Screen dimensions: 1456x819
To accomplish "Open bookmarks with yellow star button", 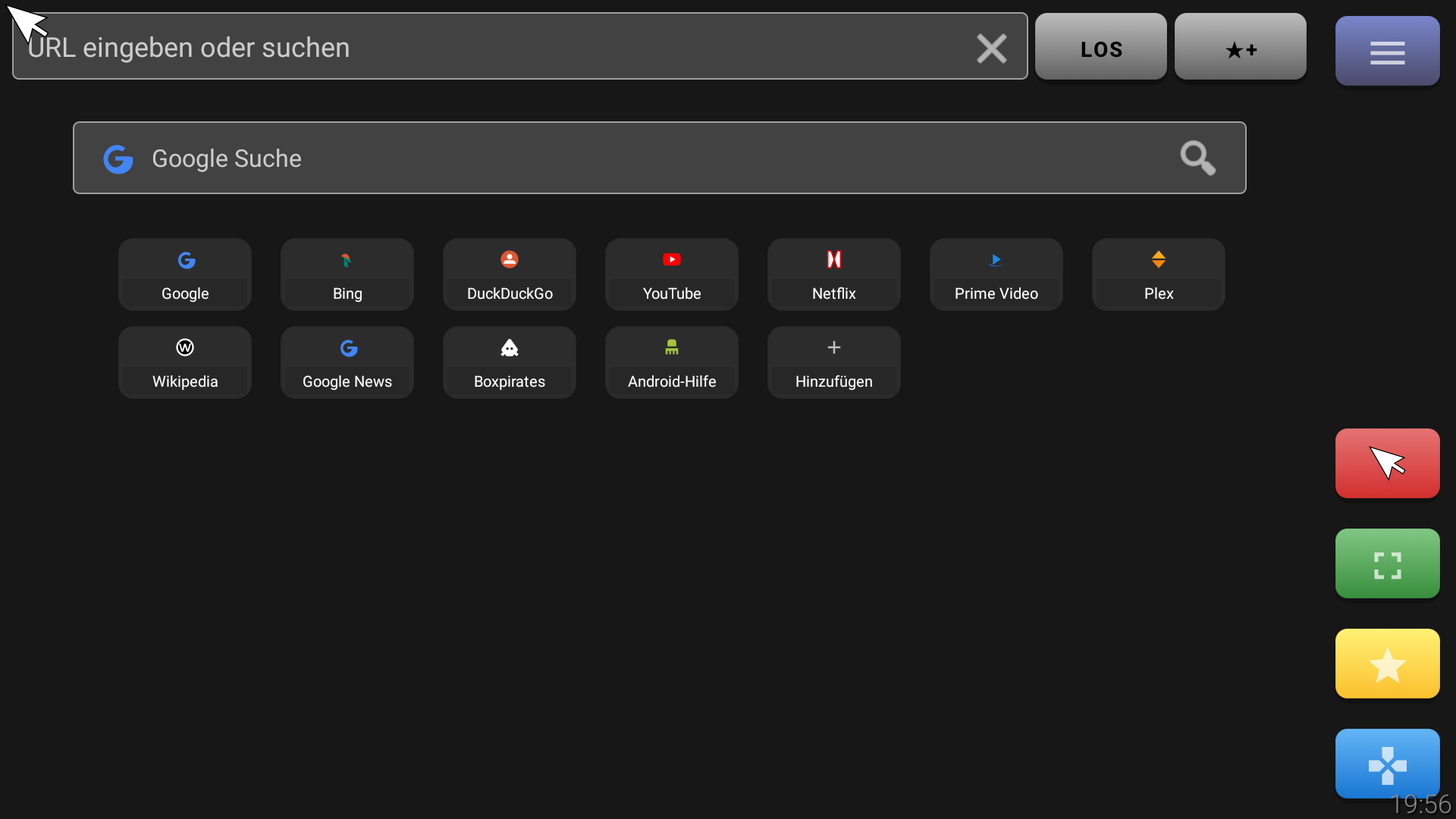I will click(x=1387, y=664).
